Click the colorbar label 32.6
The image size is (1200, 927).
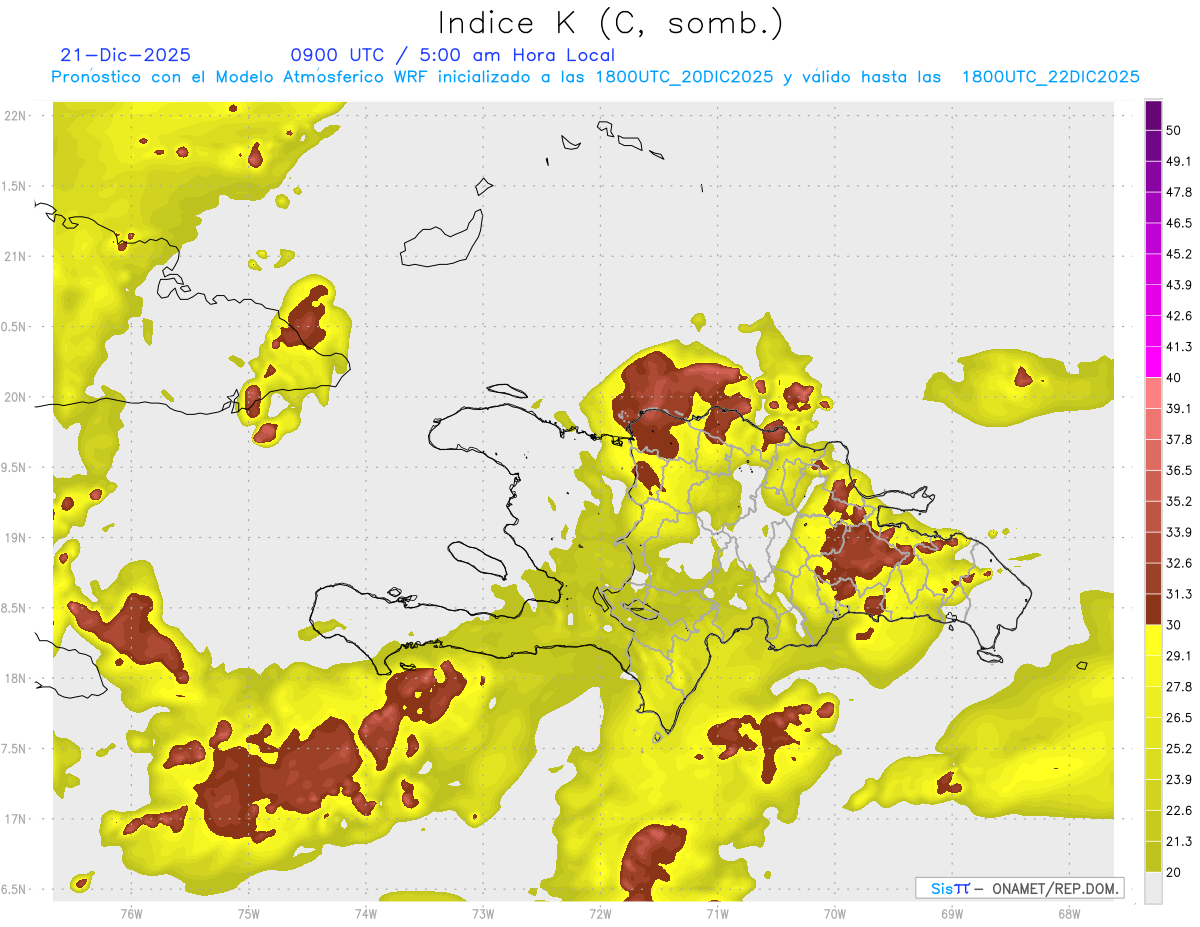tap(1179, 563)
